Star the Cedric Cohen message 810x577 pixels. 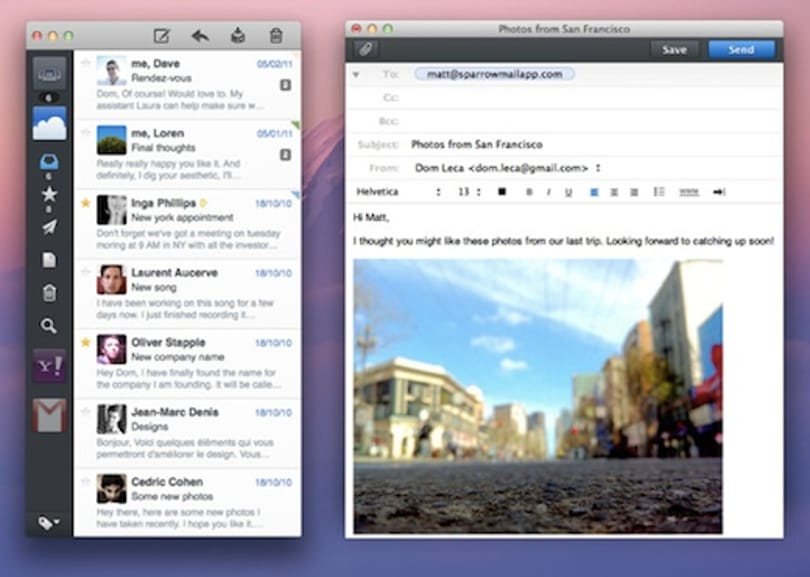pyautogui.click(x=86, y=481)
